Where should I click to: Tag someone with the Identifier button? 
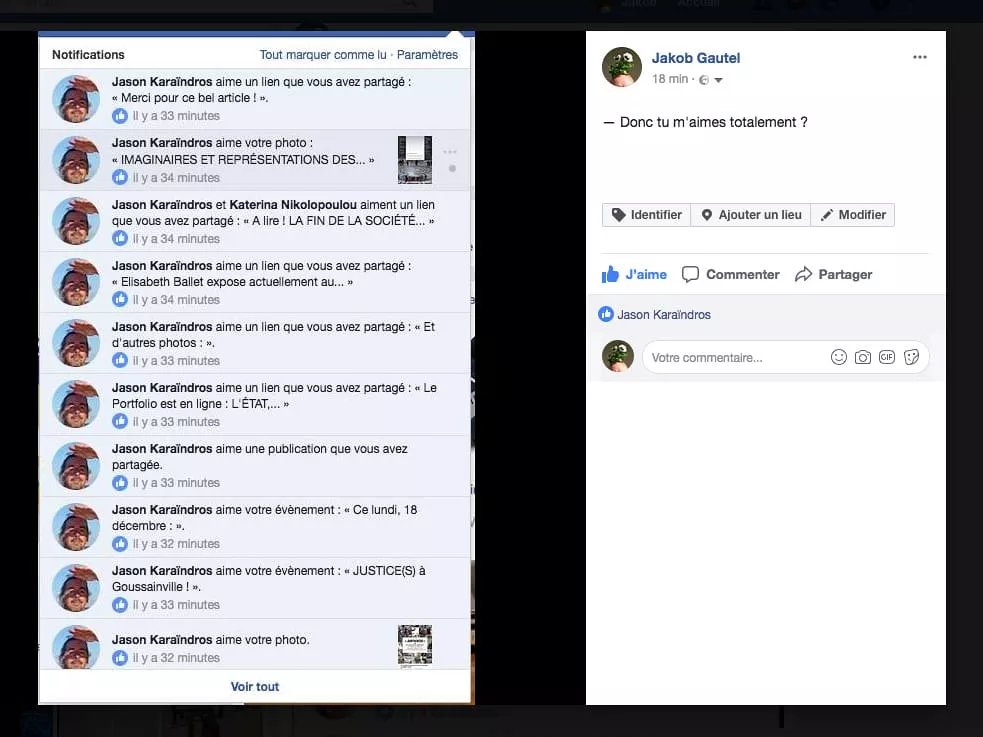(x=646, y=215)
